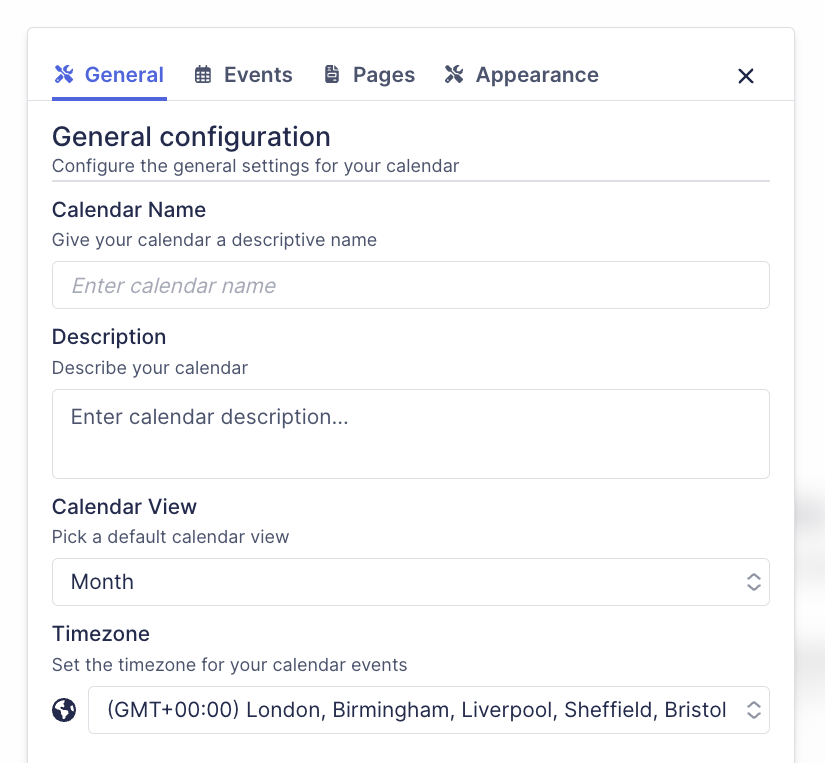Focus the Enter calendar name field

[x=410, y=285]
